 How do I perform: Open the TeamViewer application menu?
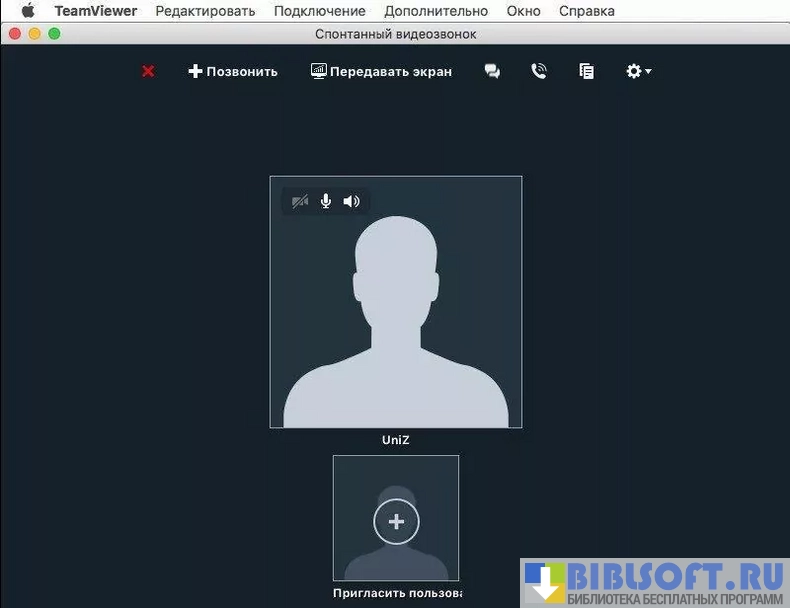[96, 11]
